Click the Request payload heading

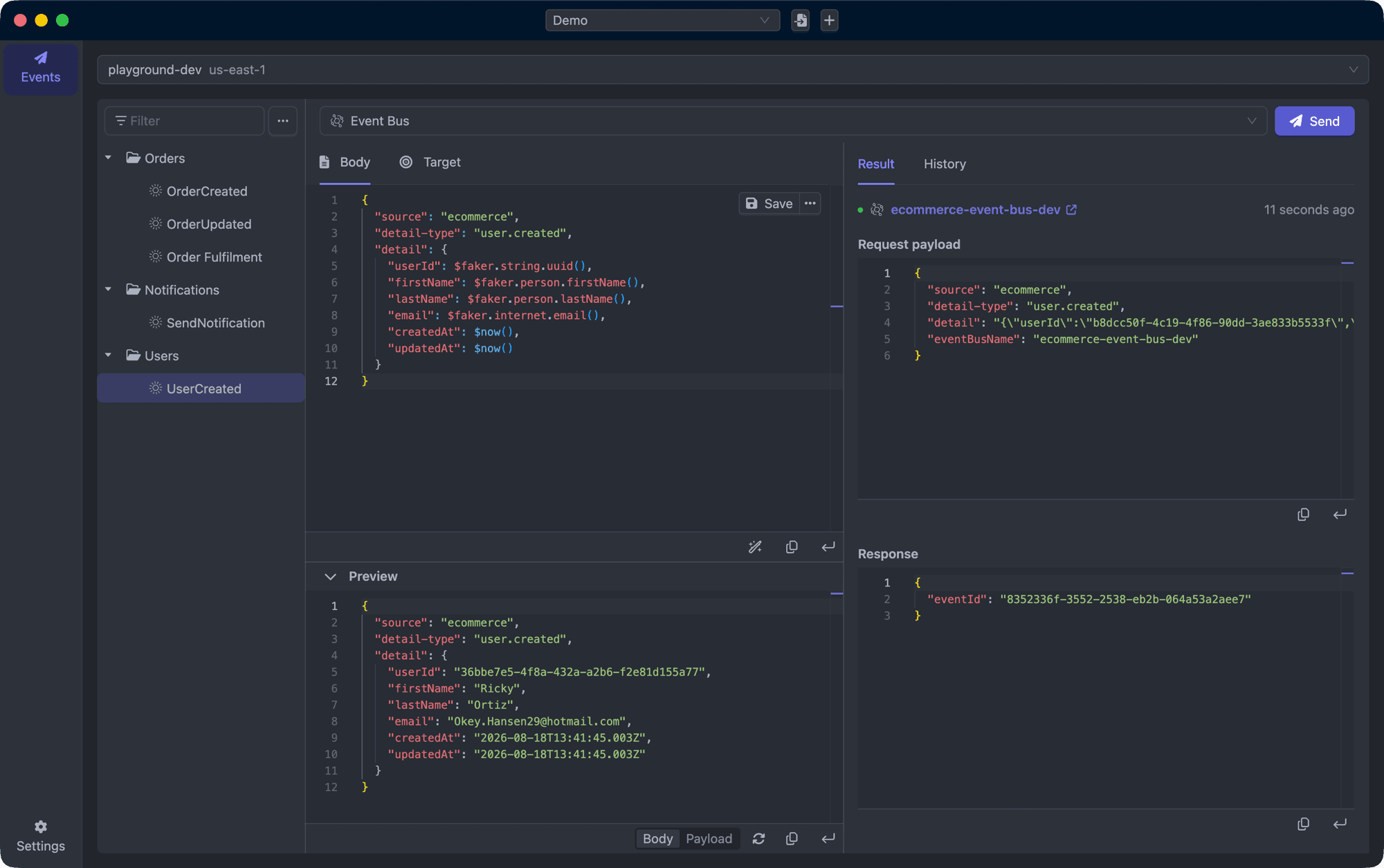pos(909,244)
